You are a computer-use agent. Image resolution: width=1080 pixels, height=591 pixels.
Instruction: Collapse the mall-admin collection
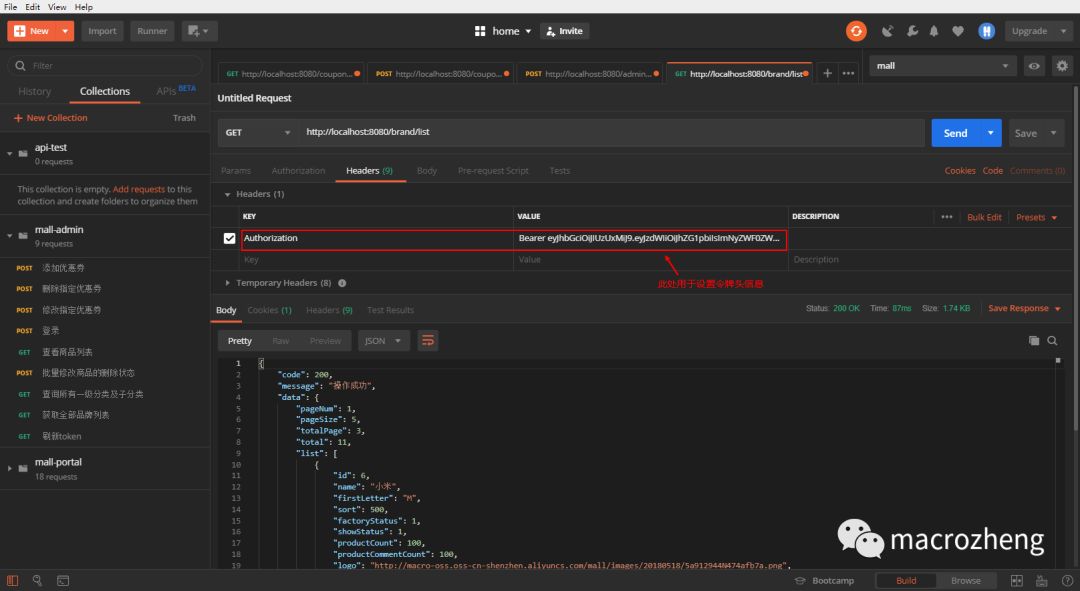point(10,236)
